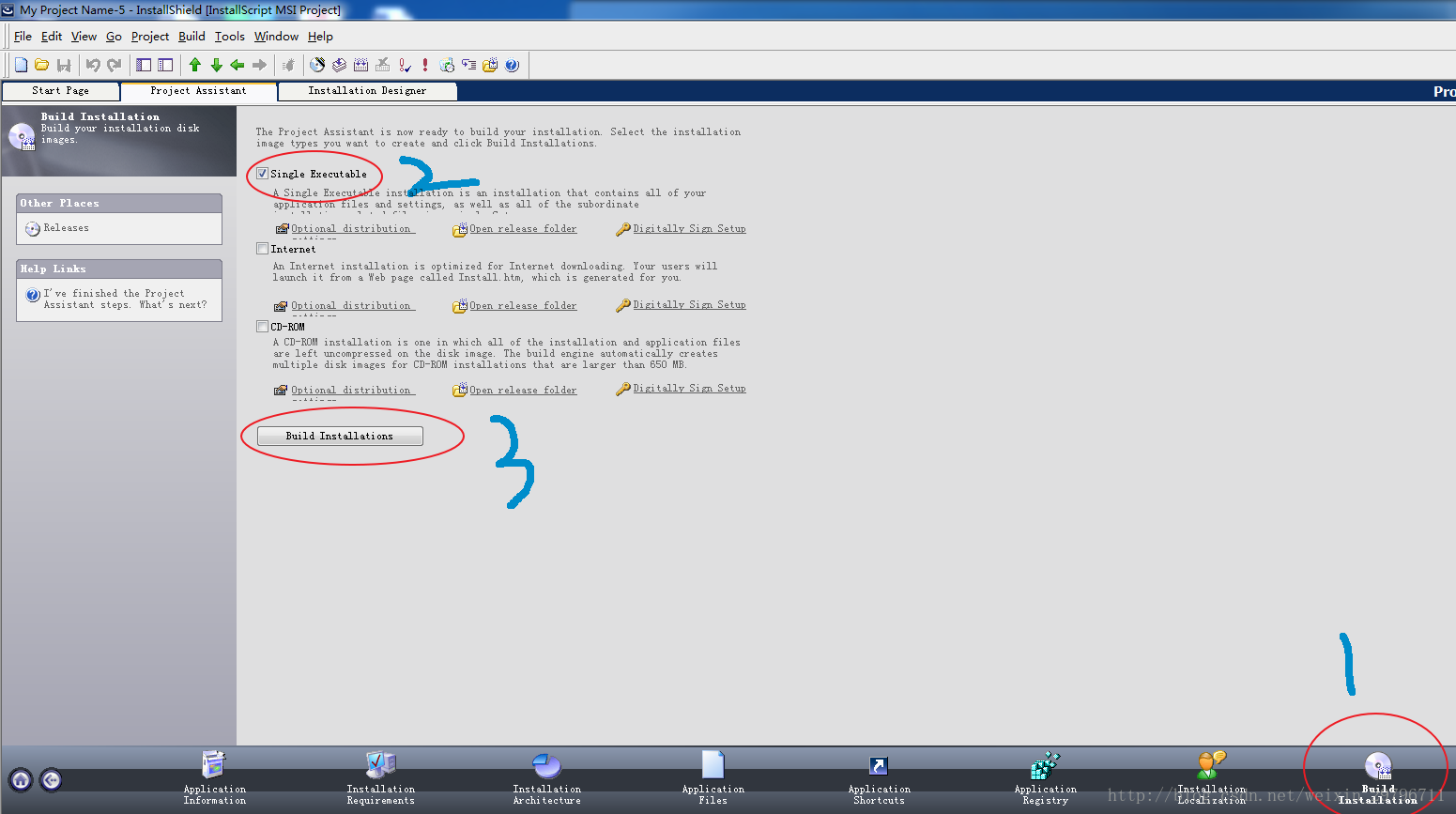This screenshot has width=1456, height=814.
Task: Click the exclamation-with-checkmark test icon
Action: pos(405,65)
